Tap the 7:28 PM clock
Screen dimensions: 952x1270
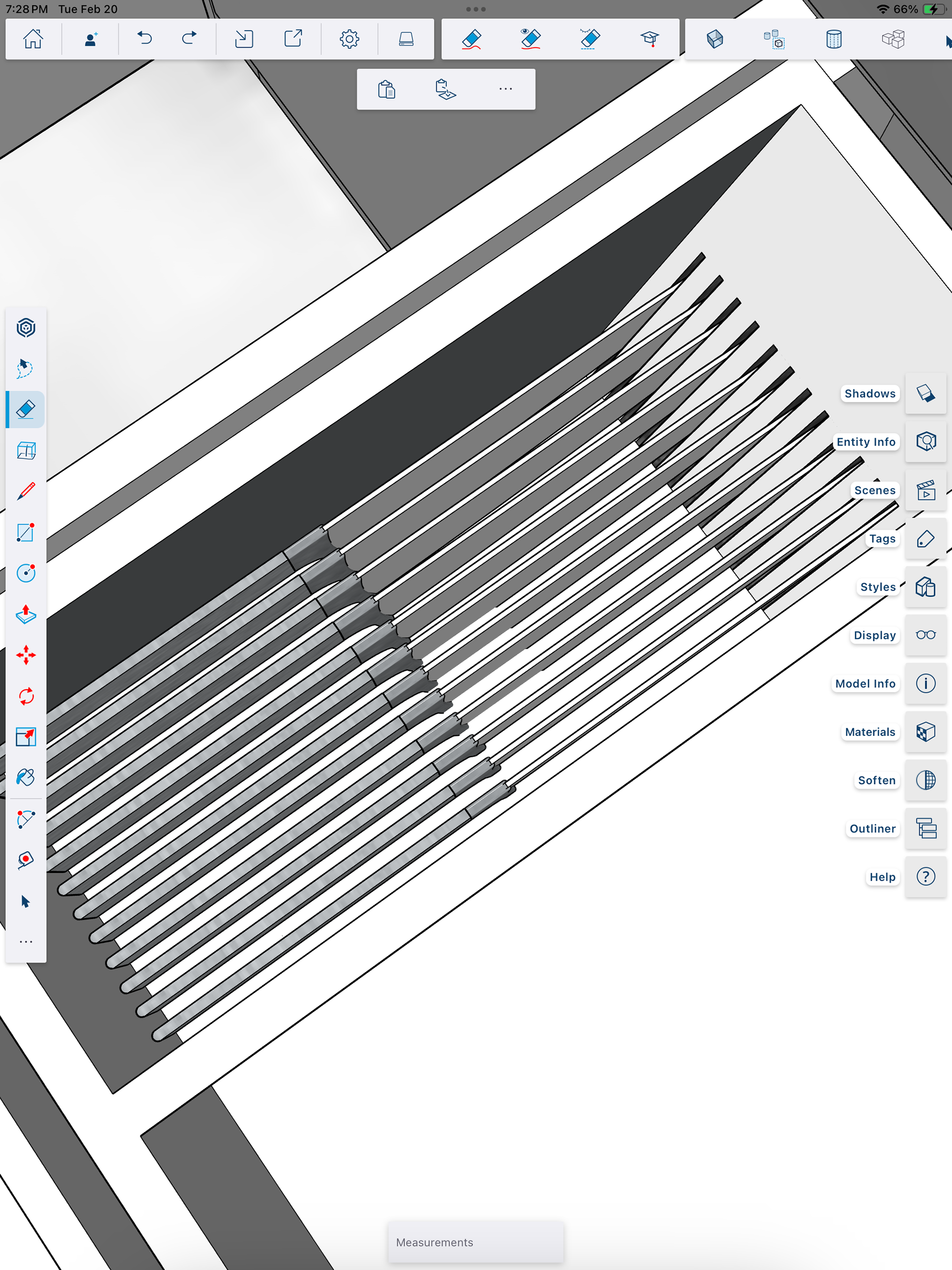coord(26,9)
